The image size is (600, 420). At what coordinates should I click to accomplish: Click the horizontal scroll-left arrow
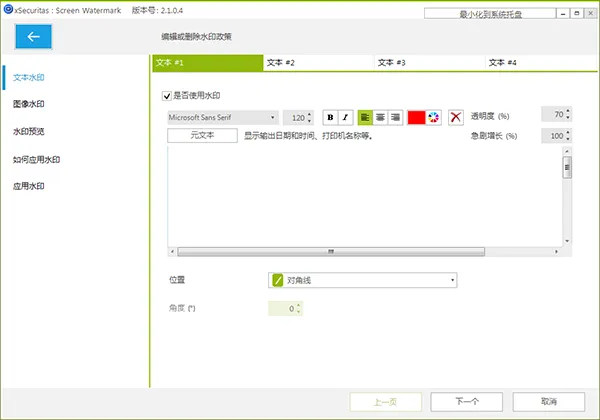tap(172, 252)
